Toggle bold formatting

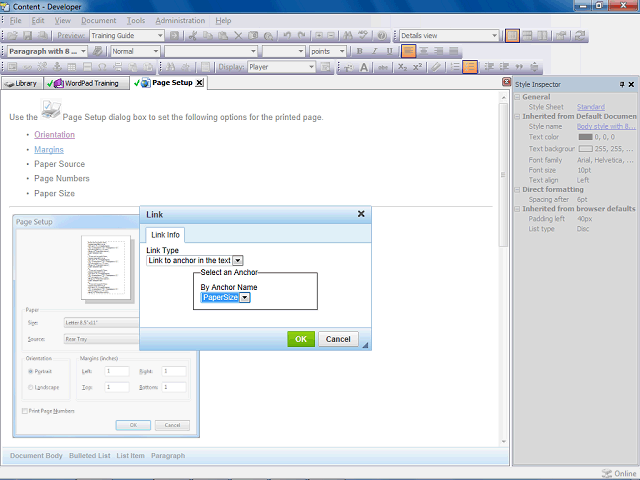(359, 51)
